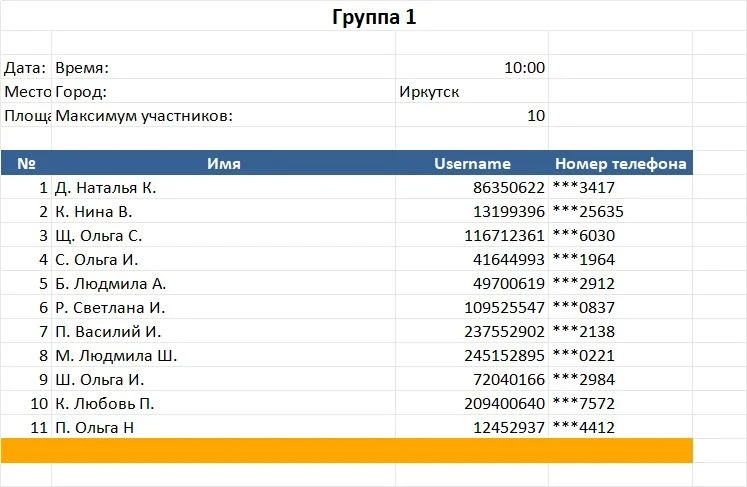Select the name cell 'Ш. Ольга И.'
Image resolution: width=747 pixels, height=487 pixels.
(x=223, y=379)
